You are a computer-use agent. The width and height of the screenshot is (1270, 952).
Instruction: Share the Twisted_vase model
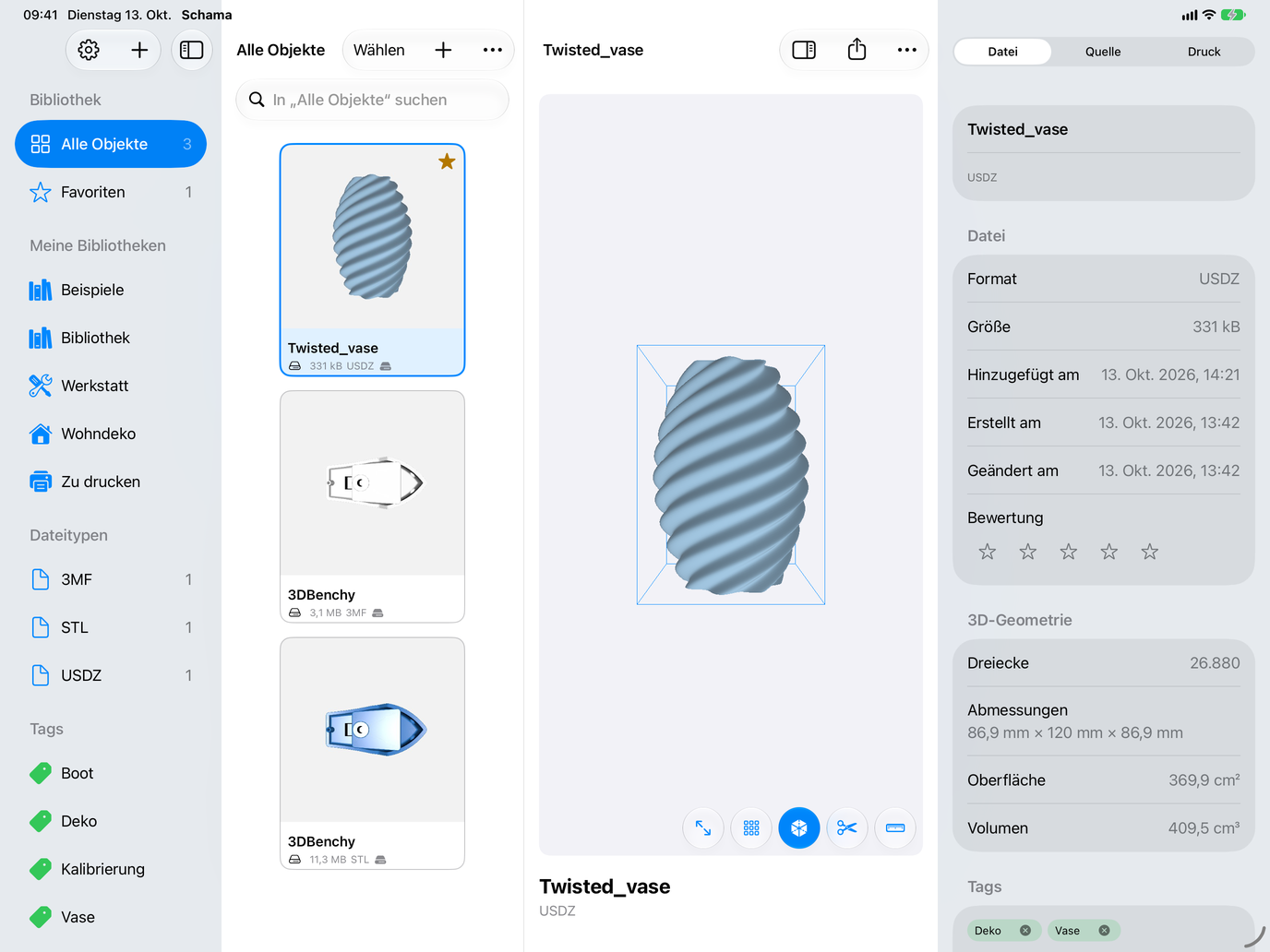[857, 49]
